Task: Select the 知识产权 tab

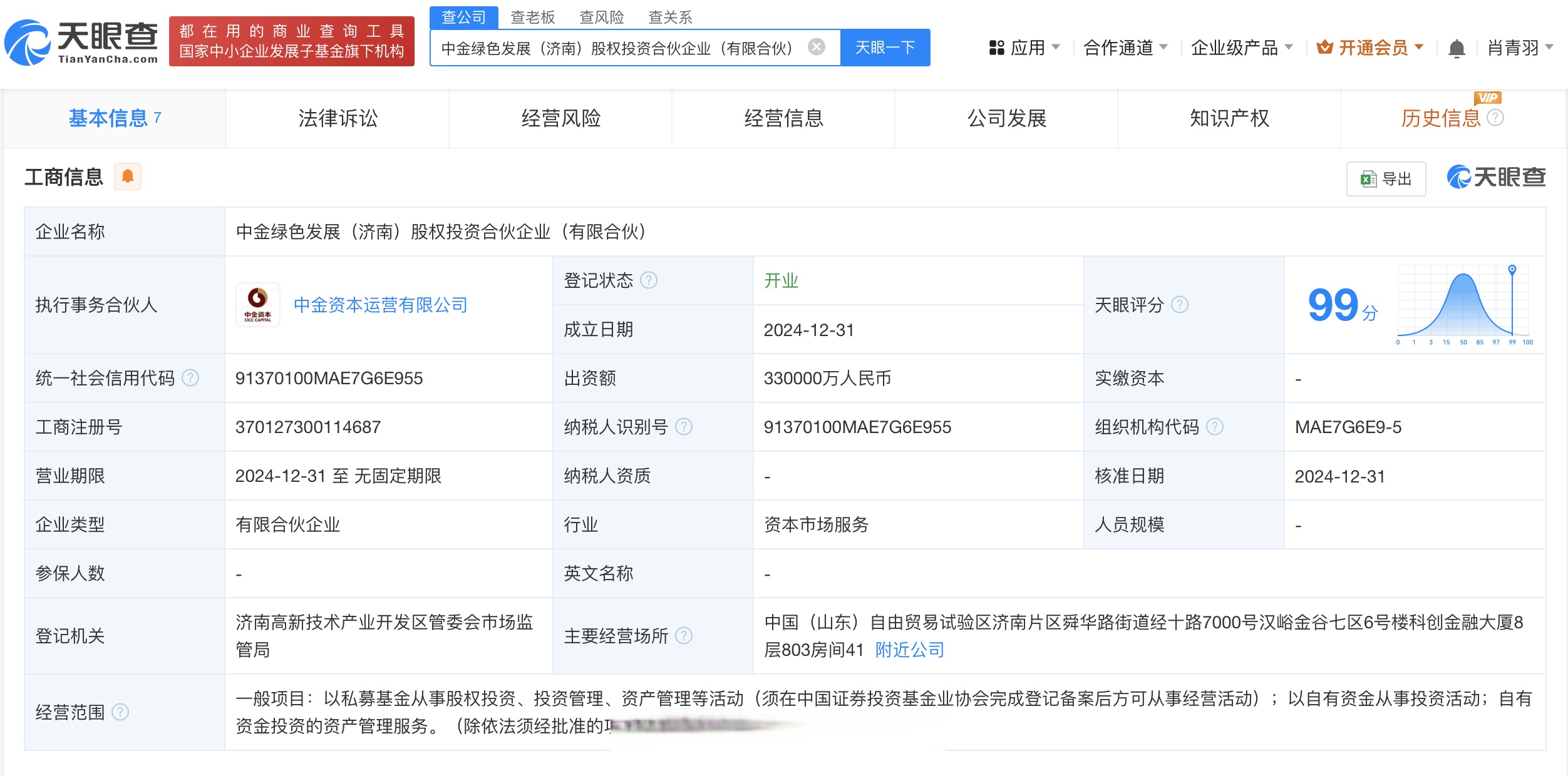Action: pos(1228,119)
